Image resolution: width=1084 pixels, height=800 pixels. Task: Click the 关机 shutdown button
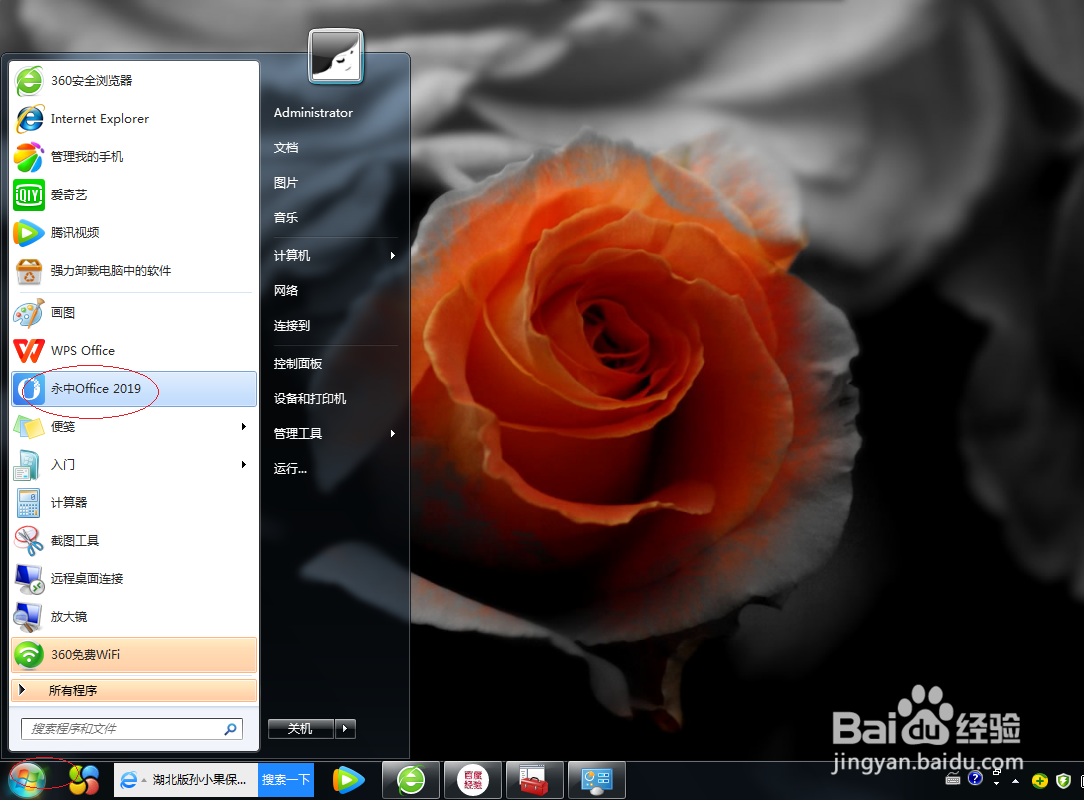(x=301, y=729)
